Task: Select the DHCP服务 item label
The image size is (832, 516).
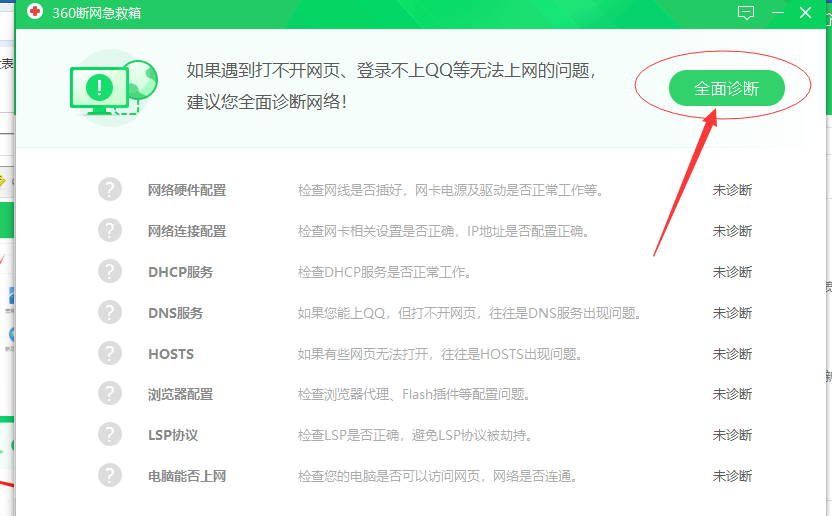Action: (x=180, y=272)
